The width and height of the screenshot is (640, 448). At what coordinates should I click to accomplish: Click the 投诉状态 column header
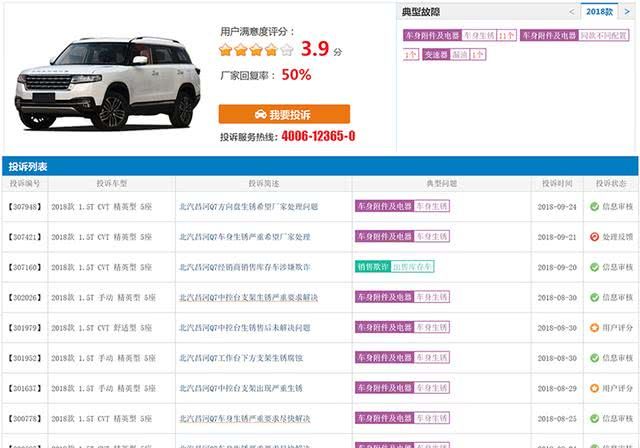[x=611, y=184]
